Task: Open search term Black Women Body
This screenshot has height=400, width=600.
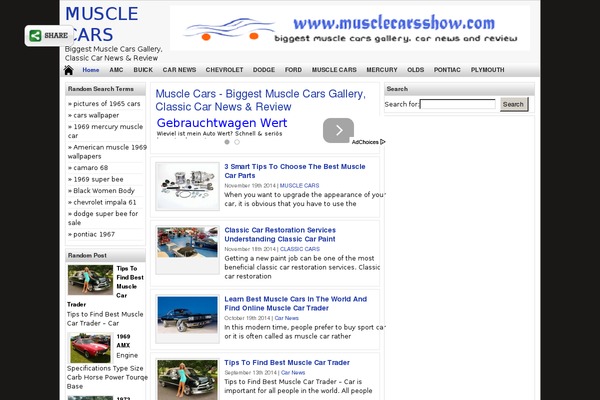Action: pos(104,191)
